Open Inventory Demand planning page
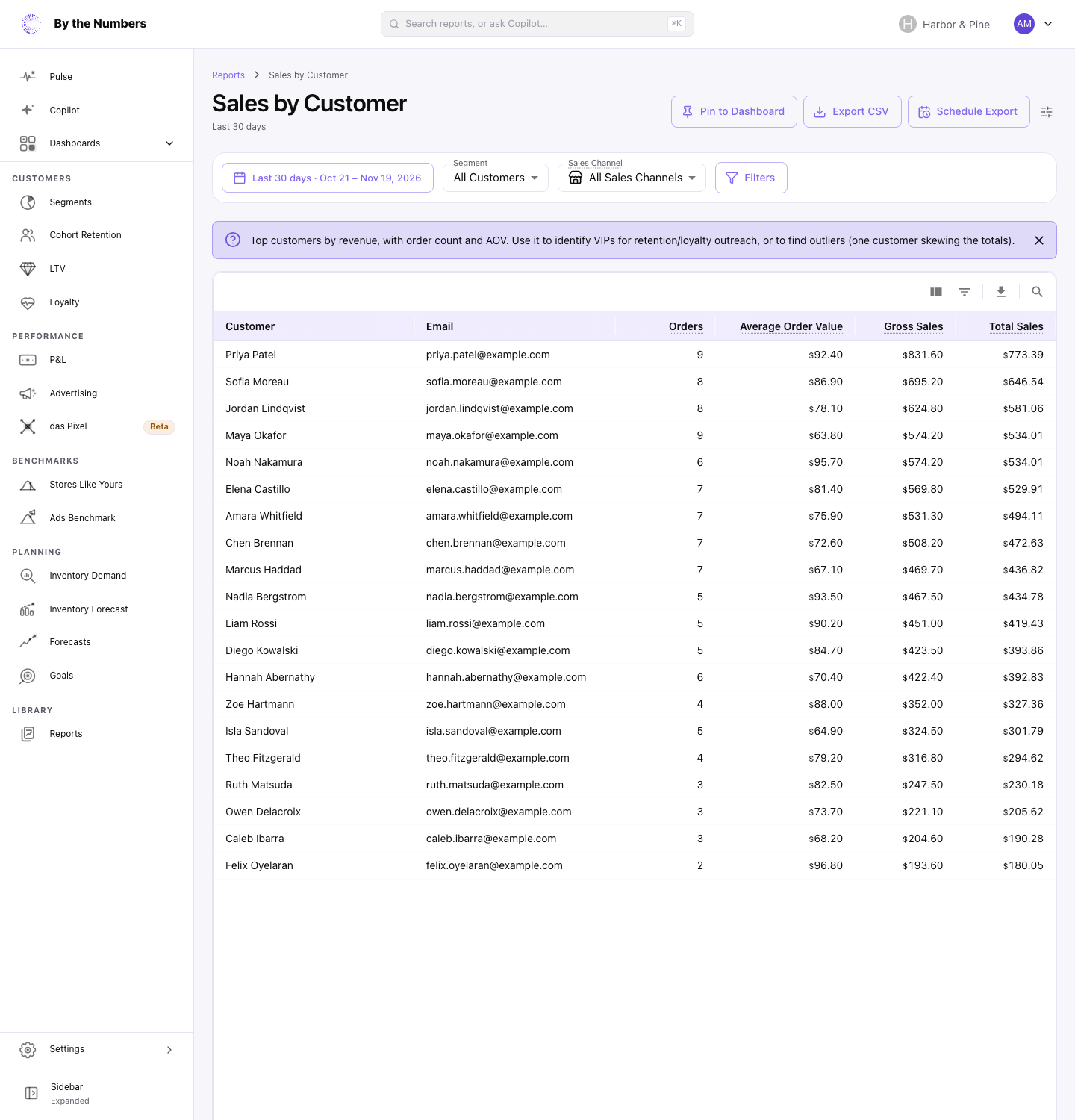Viewport: 1075px width, 1120px height. (97, 576)
